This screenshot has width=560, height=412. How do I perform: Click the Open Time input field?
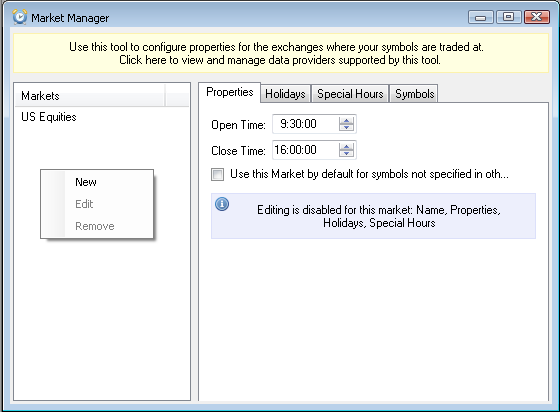[305, 124]
